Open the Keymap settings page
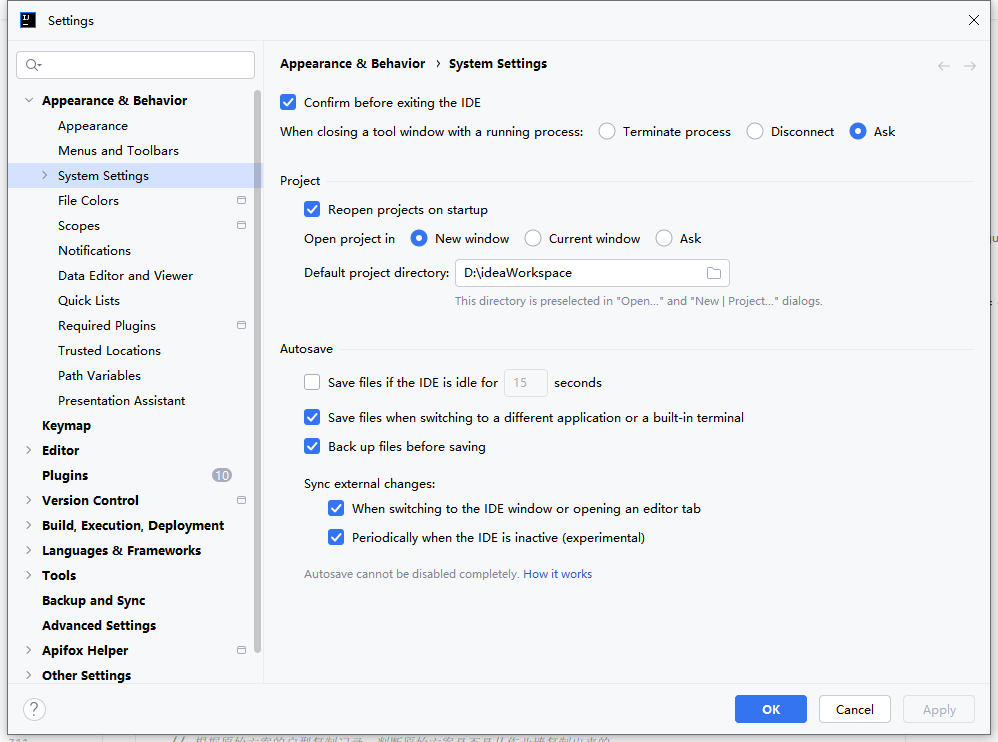998x742 pixels. click(66, 425)
